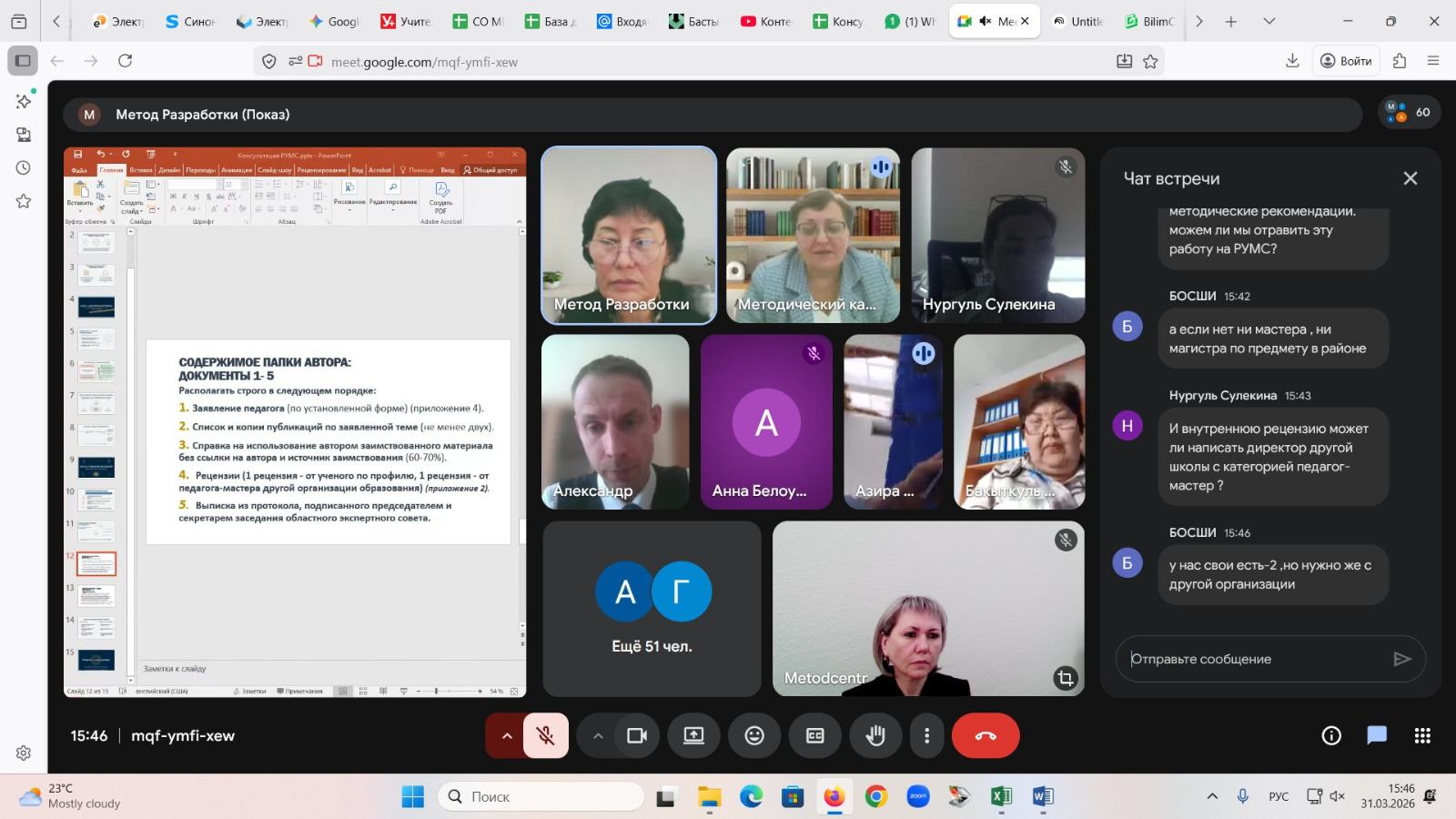Expand the audio settings arrow

pyautogui.click(x=507, y=735)
